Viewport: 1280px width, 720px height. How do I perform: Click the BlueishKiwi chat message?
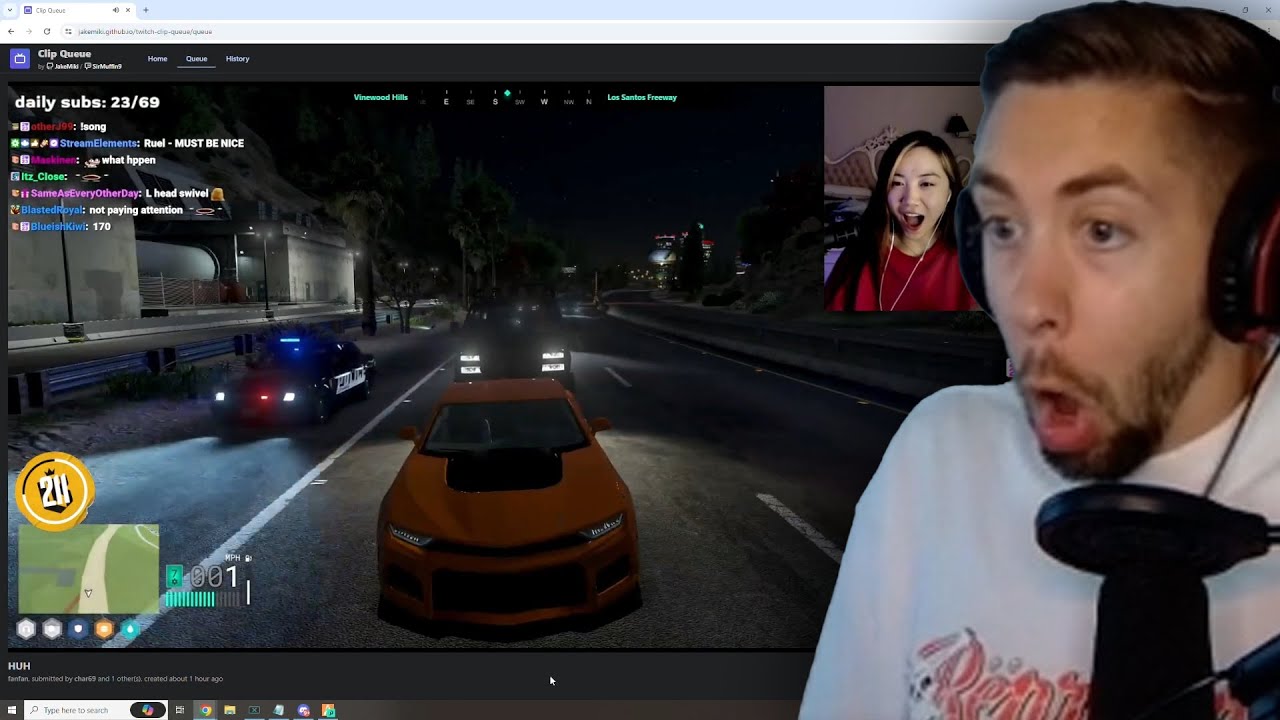click(x=60, y=227)
